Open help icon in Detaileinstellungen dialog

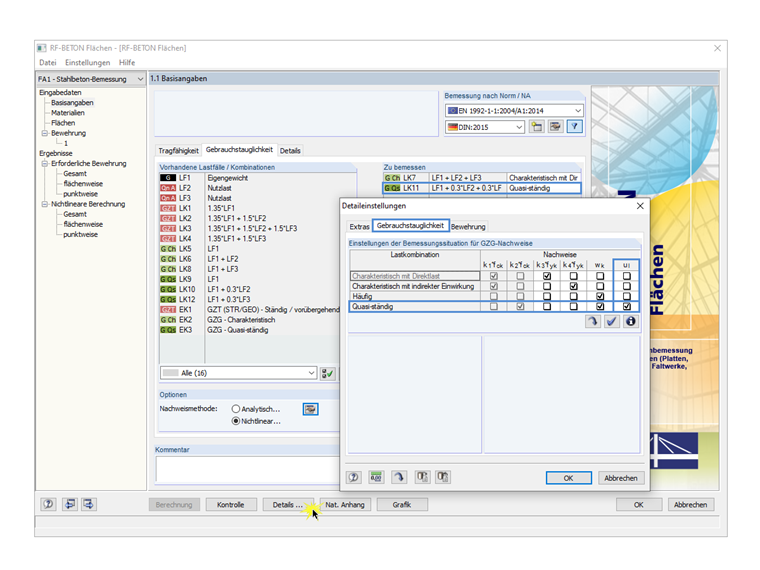click(354, 477)
